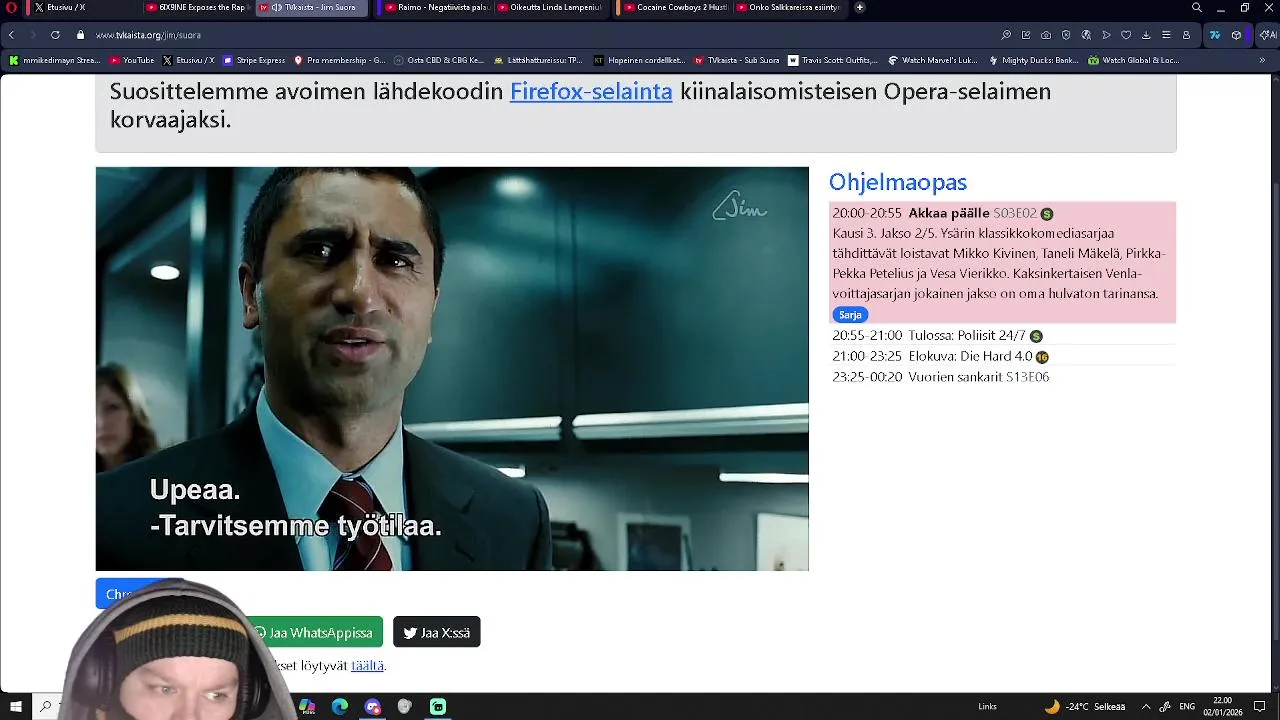This screenshot has width=1280, height=720.
Task: Open the edit/notes icon in the address bar
Action: [1026, 35]
